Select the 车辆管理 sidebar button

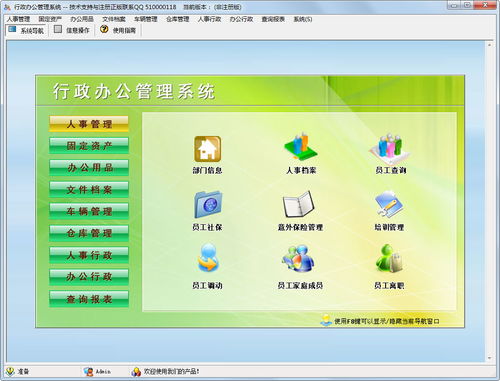89,211
